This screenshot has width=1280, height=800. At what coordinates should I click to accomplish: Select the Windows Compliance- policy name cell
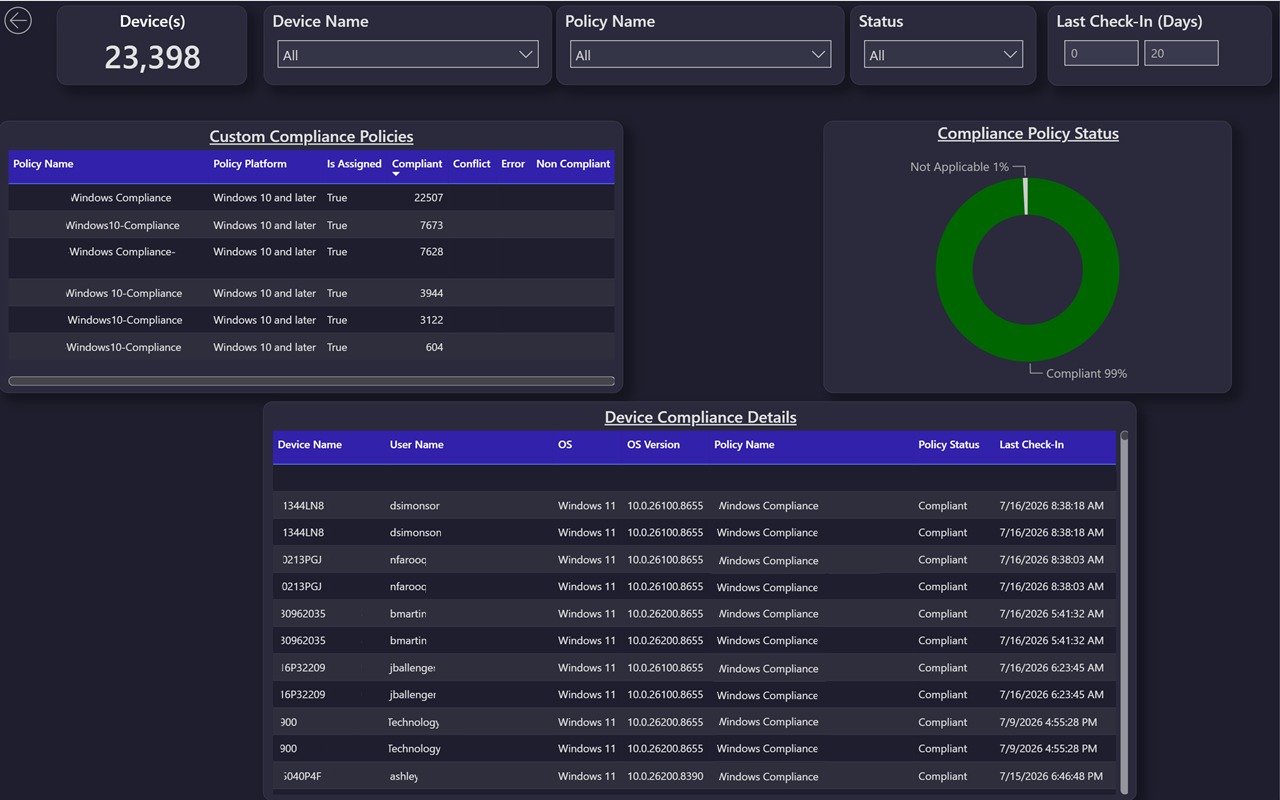click(x=122, y=252)
